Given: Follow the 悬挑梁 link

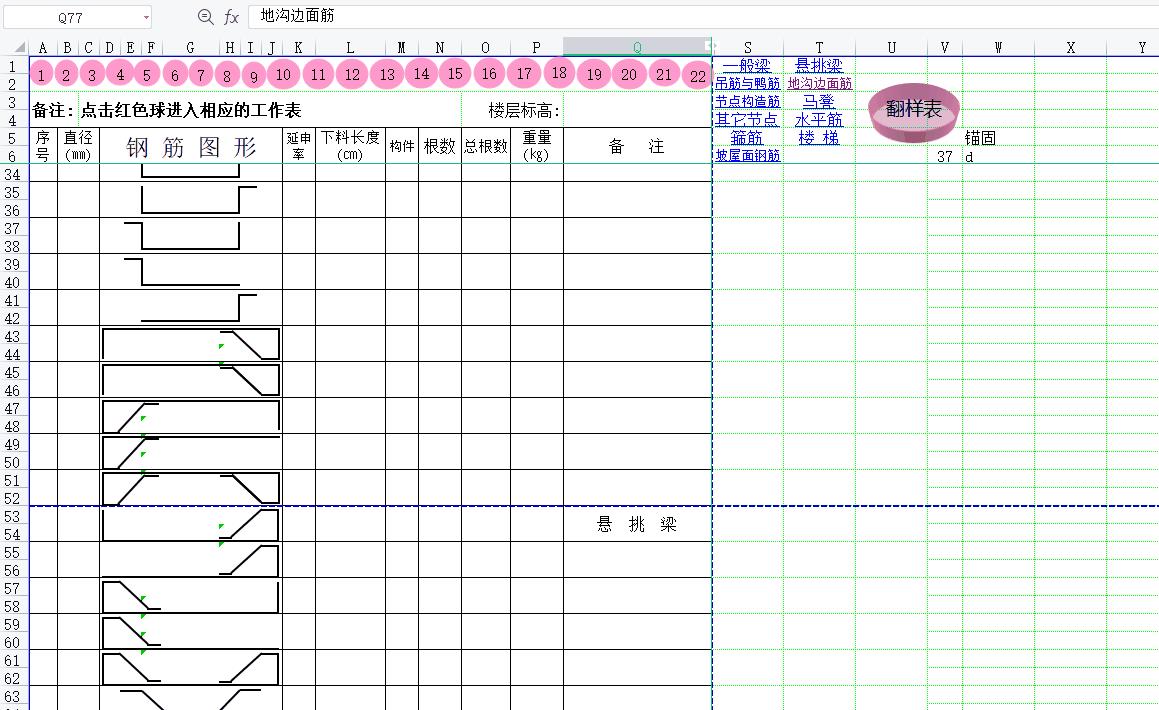Looking at the screenshot, I should coord(818,66).
